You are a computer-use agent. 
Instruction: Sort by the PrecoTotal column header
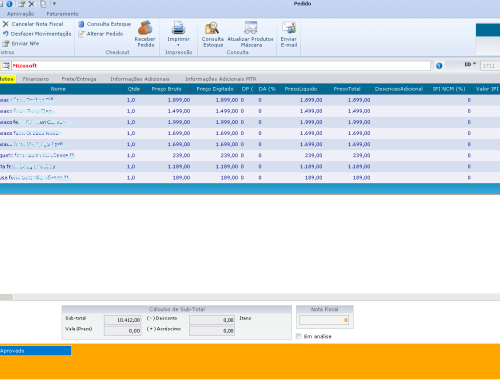(347, 89)
